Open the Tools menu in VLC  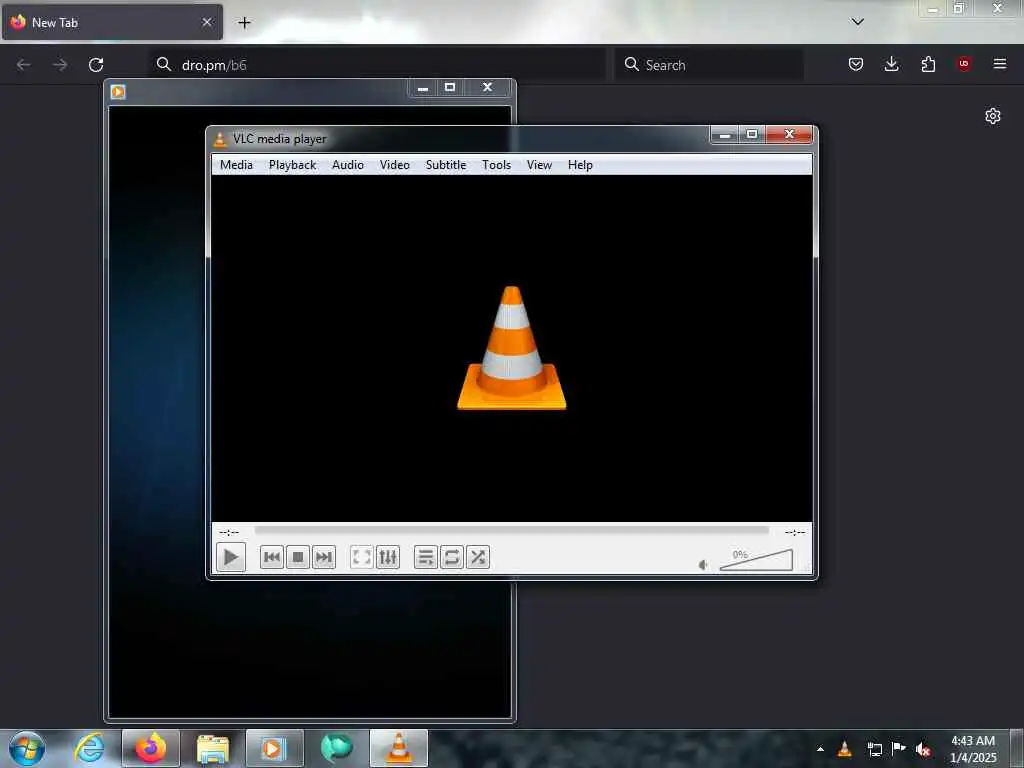(496, 165)
